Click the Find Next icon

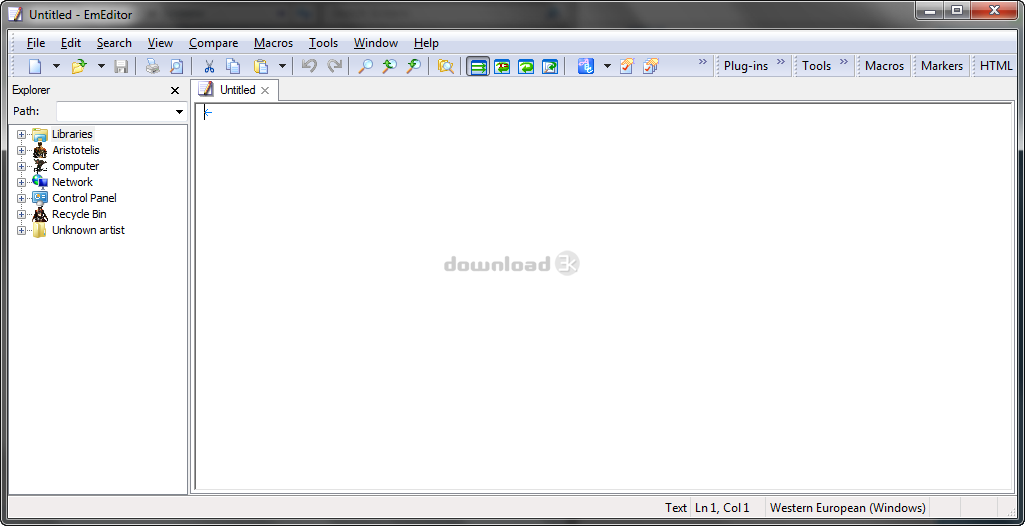click(413, 66)
